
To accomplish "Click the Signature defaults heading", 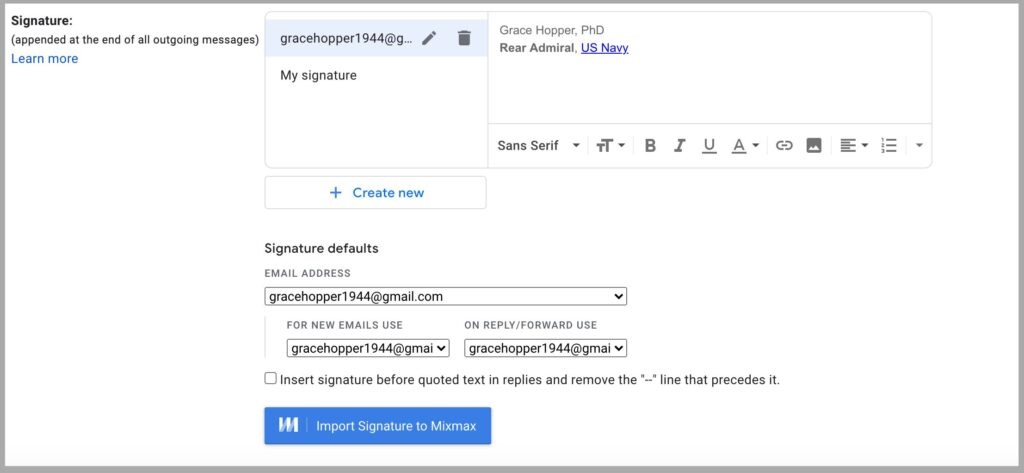I will (321, 248).
